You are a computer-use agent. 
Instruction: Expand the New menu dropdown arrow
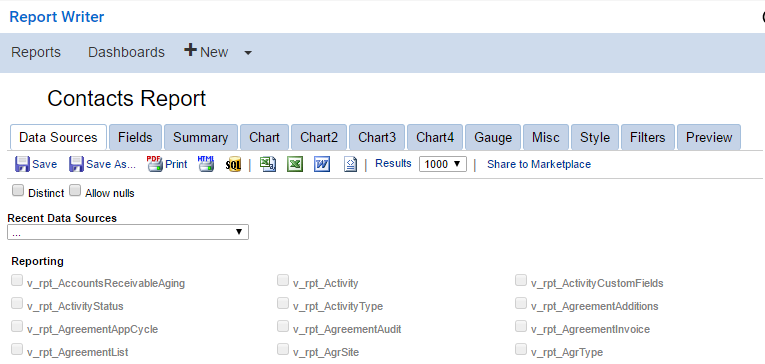[248, 53]
